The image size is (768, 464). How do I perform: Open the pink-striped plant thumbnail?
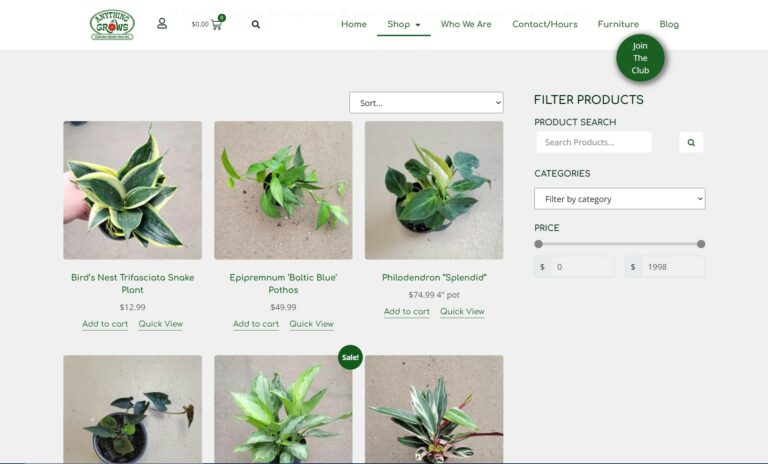(434, 409)
